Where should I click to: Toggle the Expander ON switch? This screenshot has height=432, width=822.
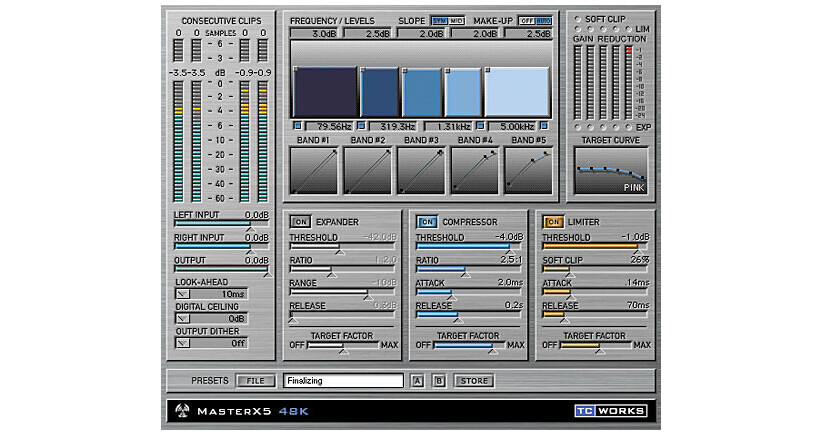(x=300, y=222)
